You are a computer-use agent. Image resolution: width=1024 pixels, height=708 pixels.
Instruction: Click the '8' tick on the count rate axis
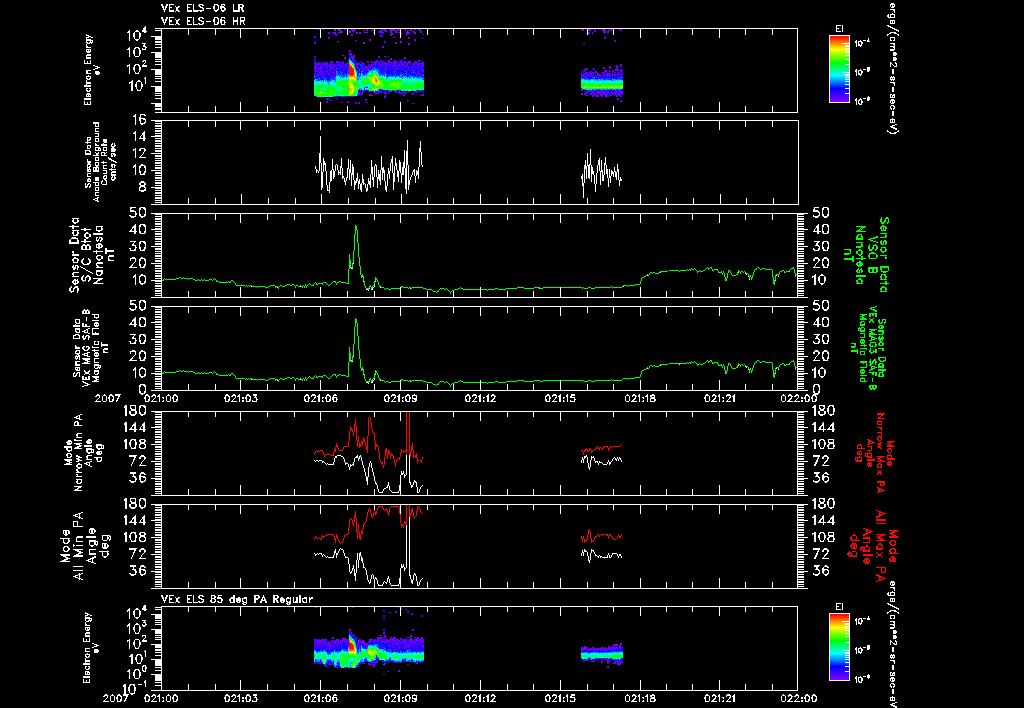[x=141, y=188]
